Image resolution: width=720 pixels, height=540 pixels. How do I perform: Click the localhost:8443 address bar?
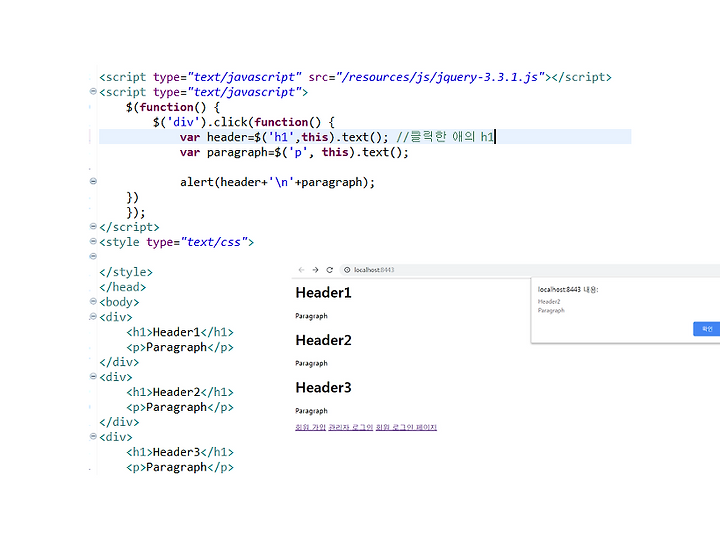tap(528, 270)
